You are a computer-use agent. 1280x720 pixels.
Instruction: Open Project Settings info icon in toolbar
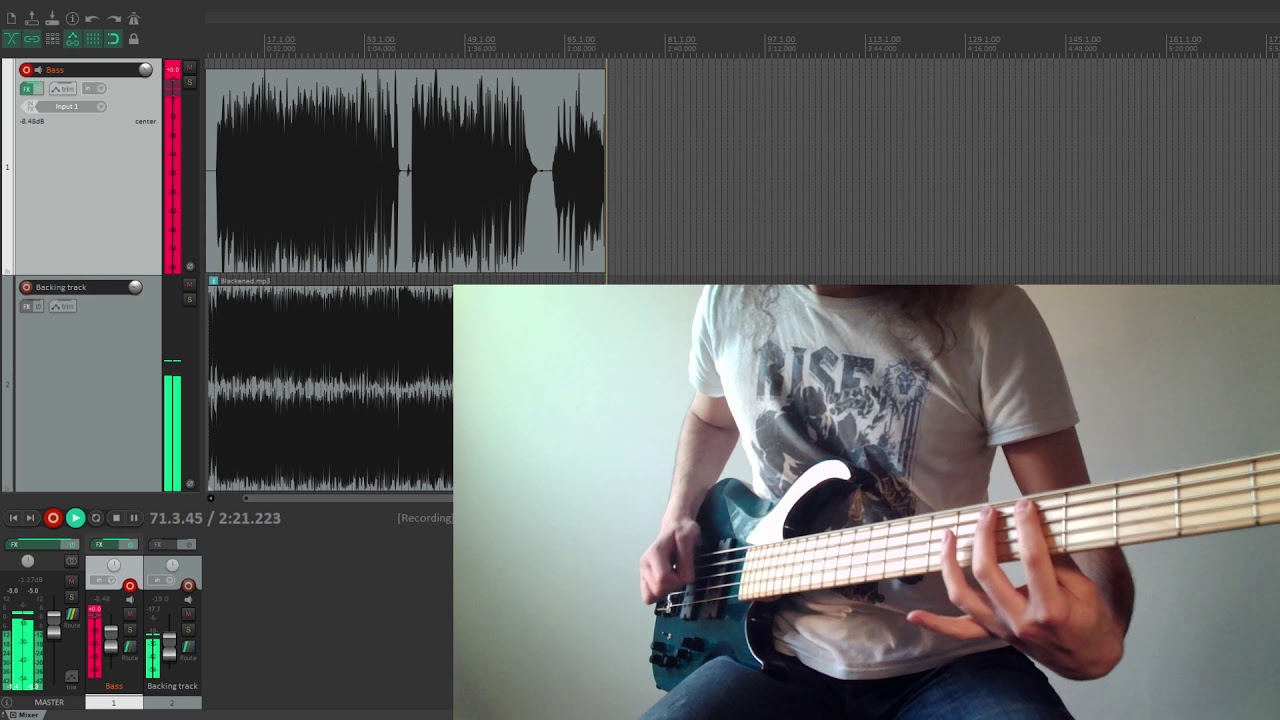tap(72, 19)
